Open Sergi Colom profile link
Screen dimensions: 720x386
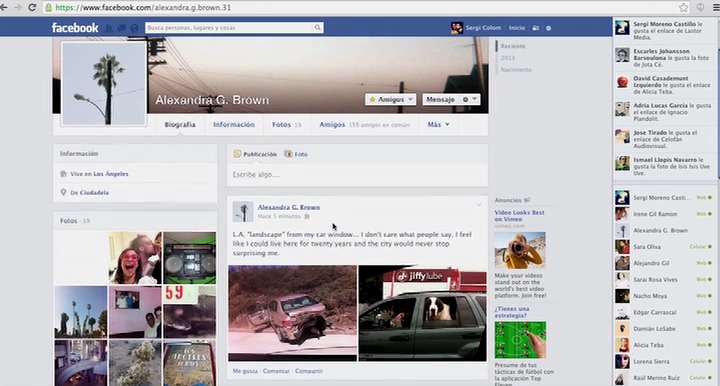click(483, 28)
